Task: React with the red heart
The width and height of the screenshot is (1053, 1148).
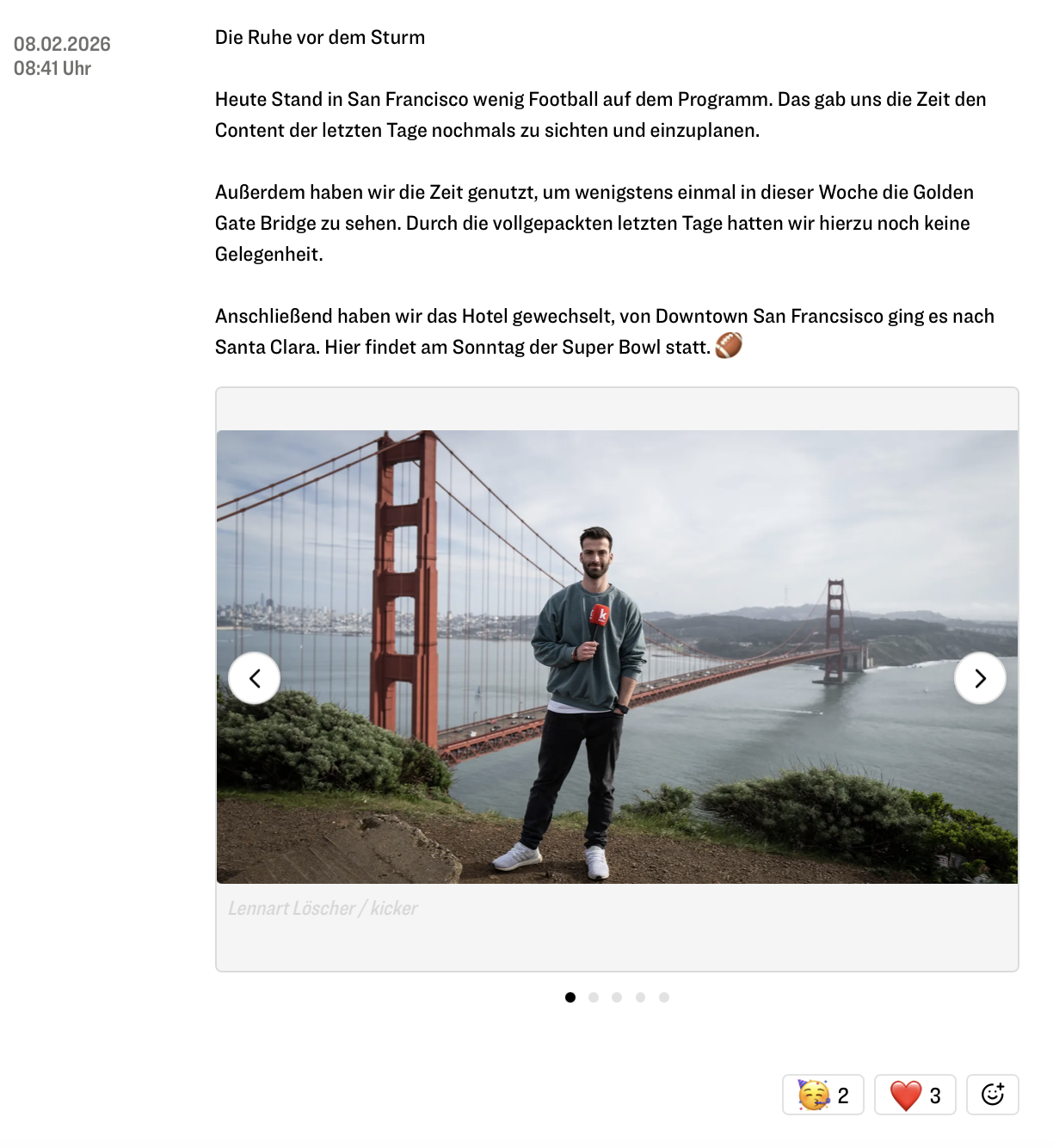Action: 914,1095
